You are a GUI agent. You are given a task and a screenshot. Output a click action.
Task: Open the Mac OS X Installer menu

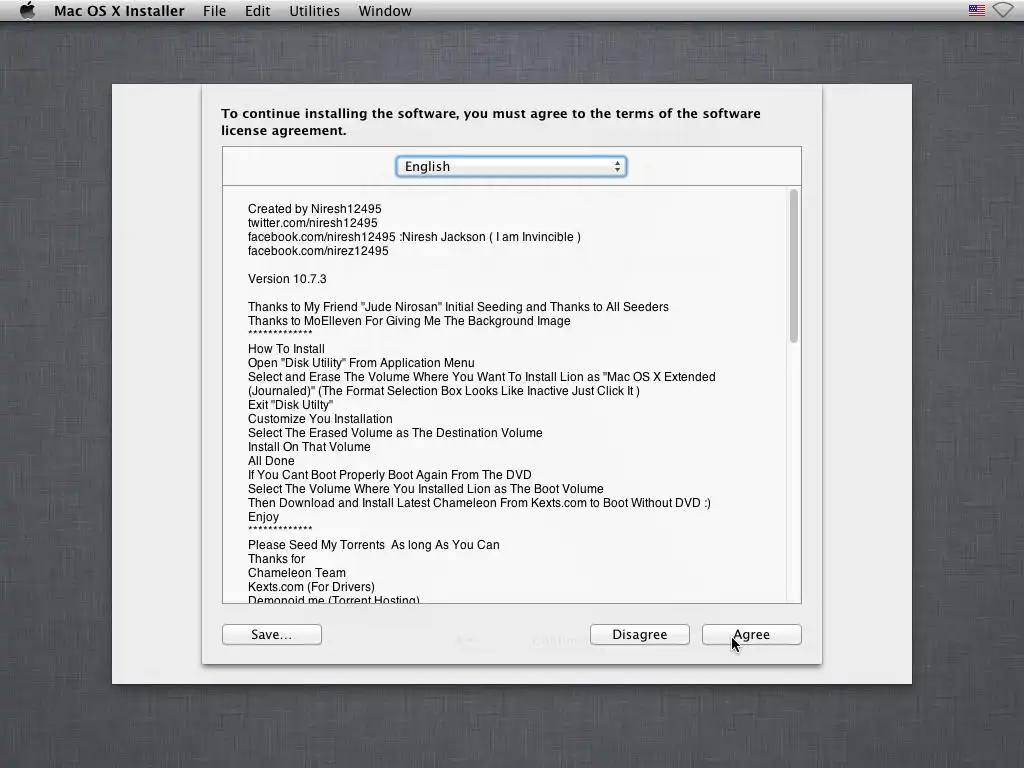coord(119,11)
